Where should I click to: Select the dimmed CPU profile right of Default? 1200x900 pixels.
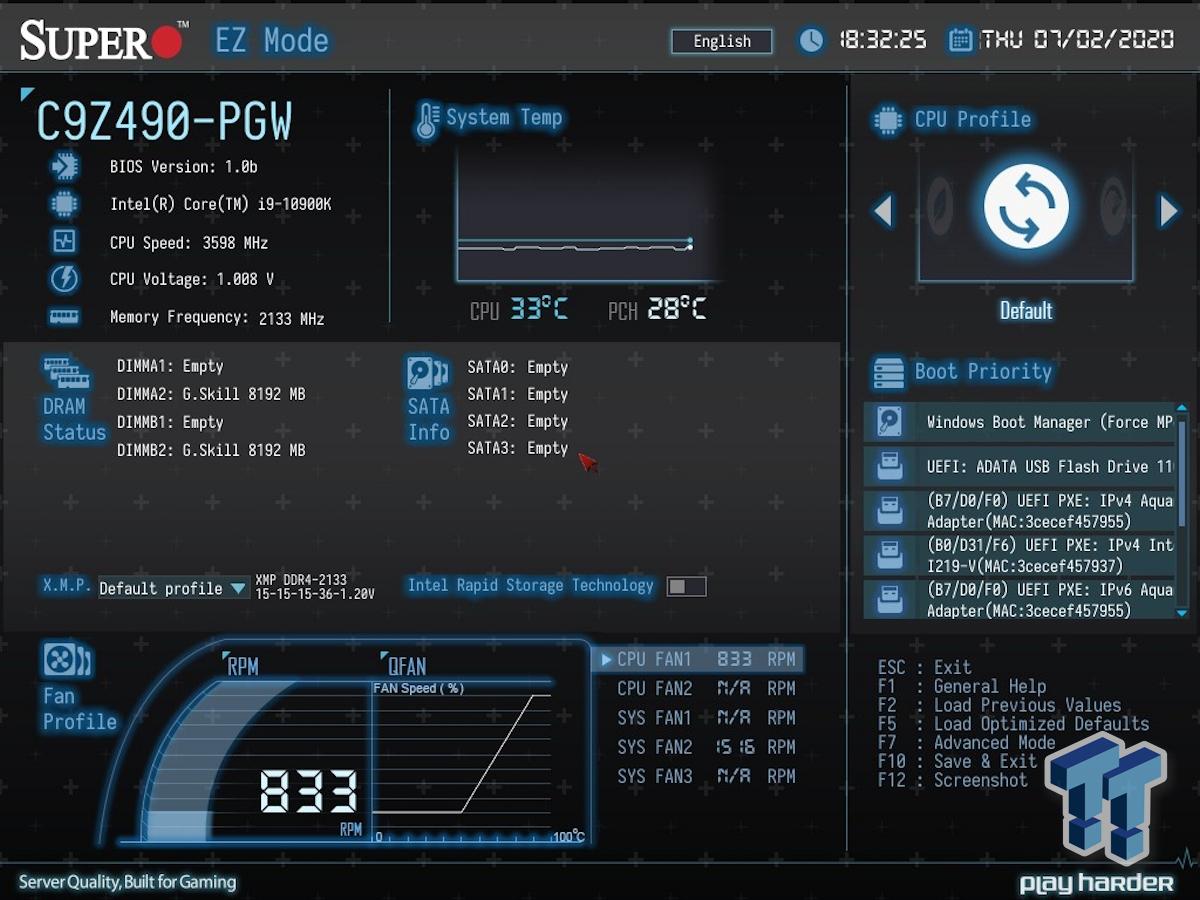click(1113, 205)
